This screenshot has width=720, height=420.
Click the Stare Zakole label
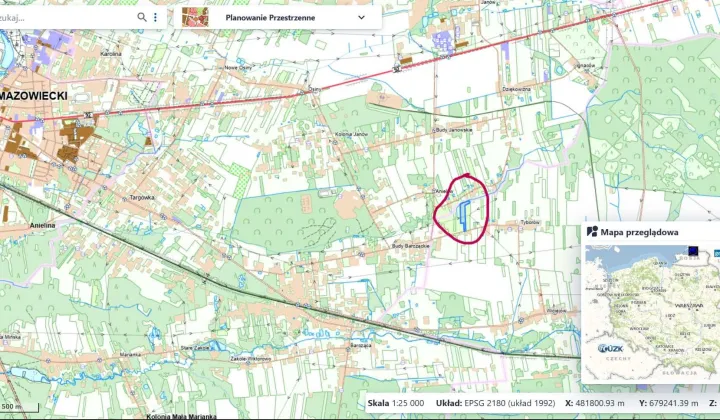coord(195,348)
